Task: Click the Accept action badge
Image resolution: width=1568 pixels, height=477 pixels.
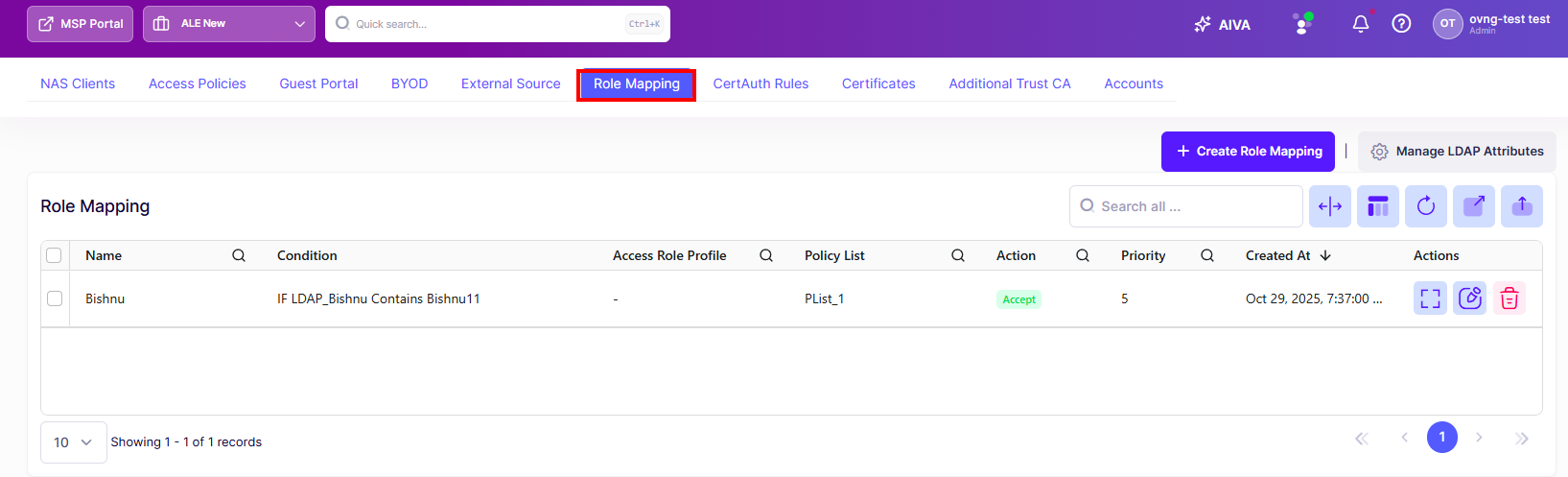Action: click(1018, 299)
